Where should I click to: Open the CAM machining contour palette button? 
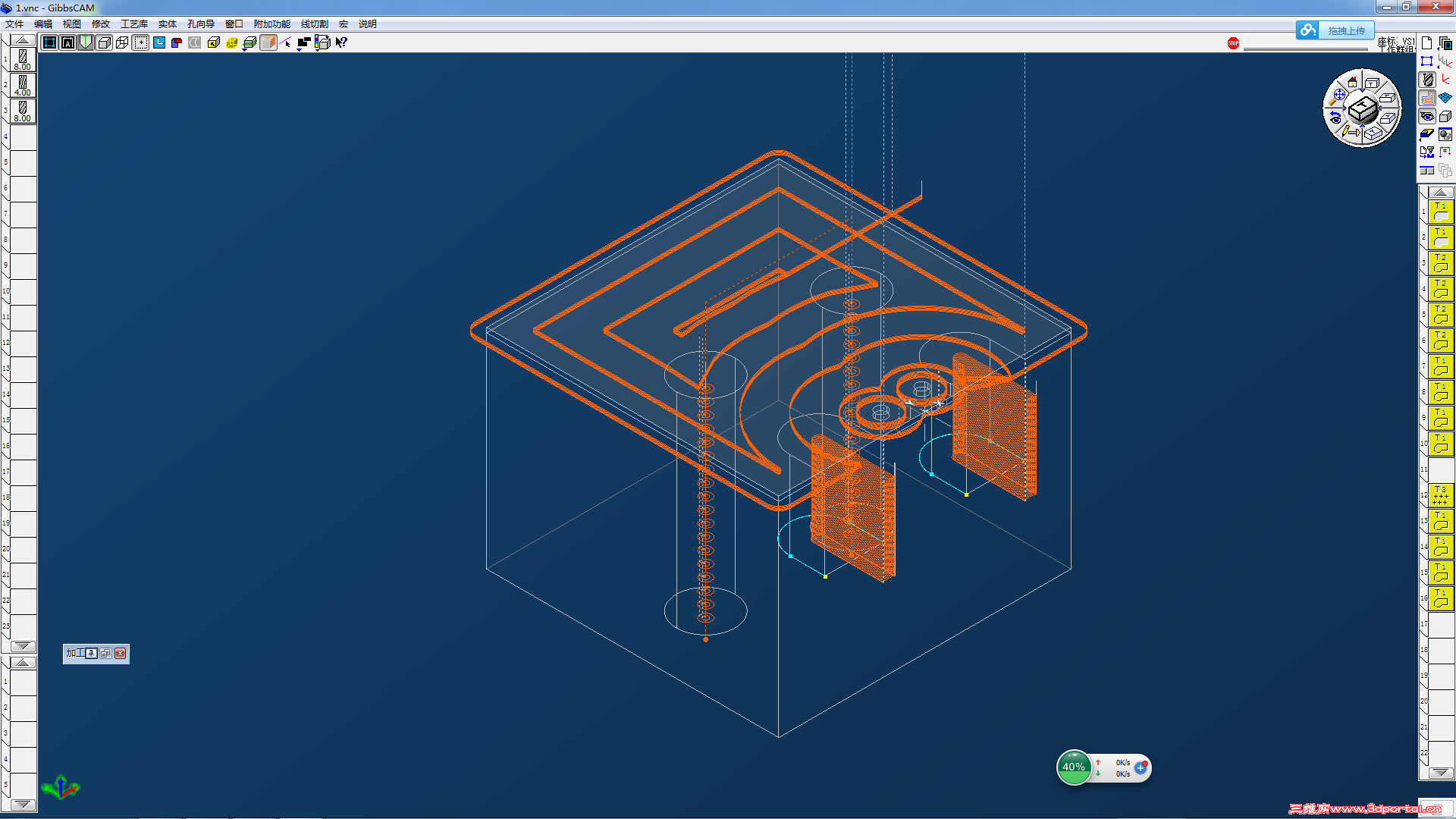tap(1428, 98)
